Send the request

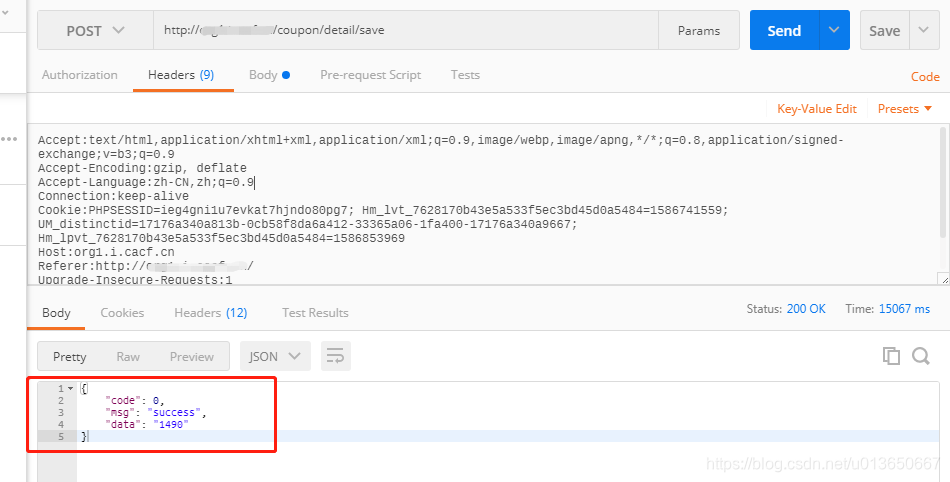click(784, 30)
